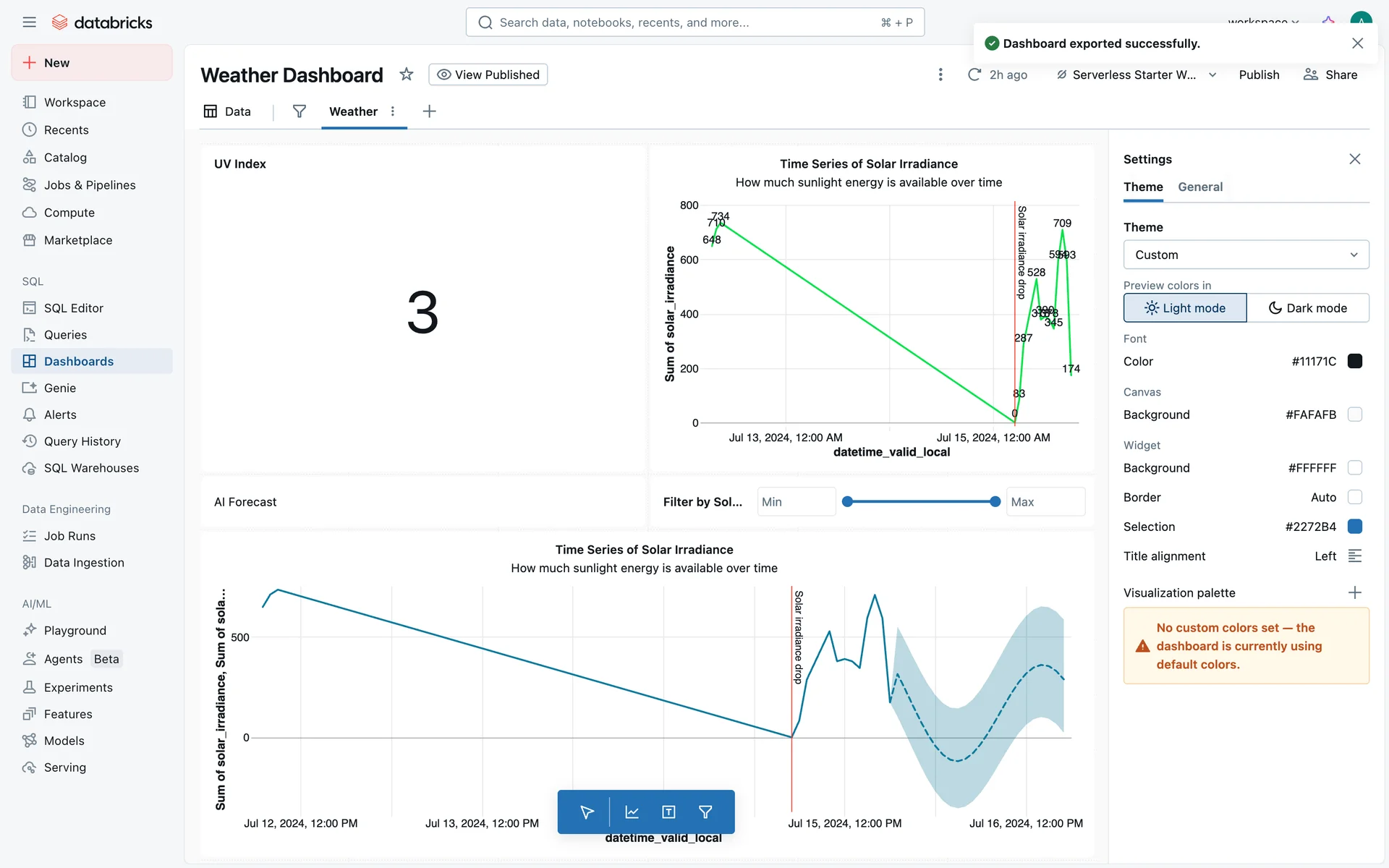Click the Publish button
The image size is (1389, 868).
(1258, 75)
